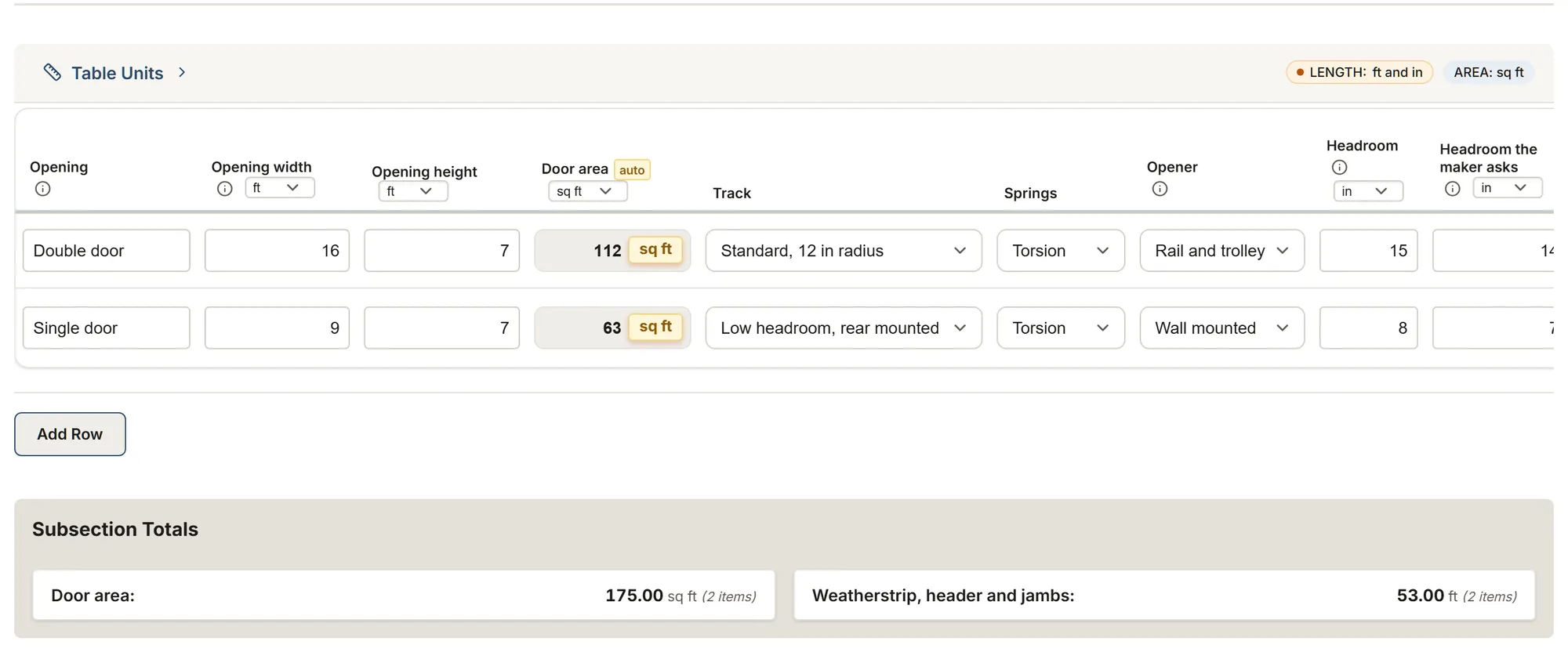The width and height of the screenshot is (1568, 652).
Task: Click the Table Units ruler icon
Action: [53, 72]
